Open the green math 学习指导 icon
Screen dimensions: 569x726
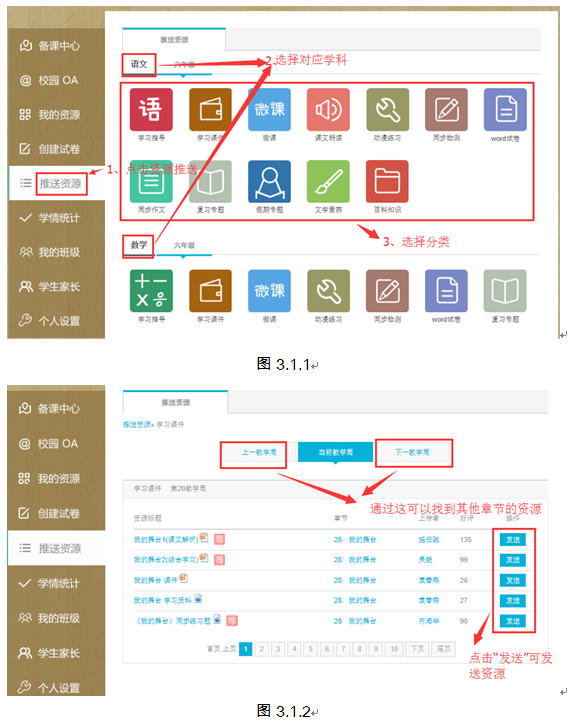(151, 291)
